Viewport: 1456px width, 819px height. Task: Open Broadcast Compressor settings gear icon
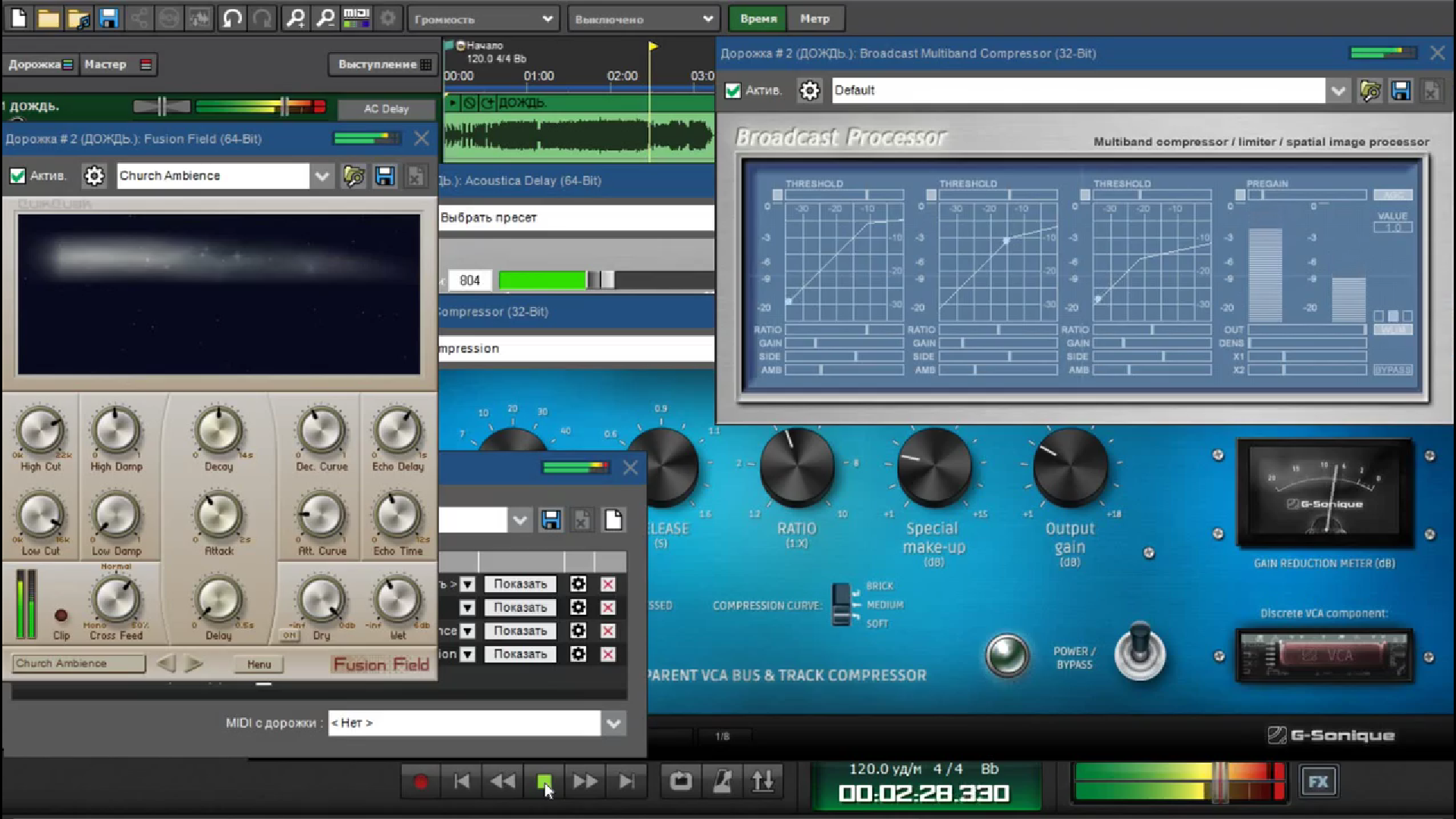(x=810, y=90)
